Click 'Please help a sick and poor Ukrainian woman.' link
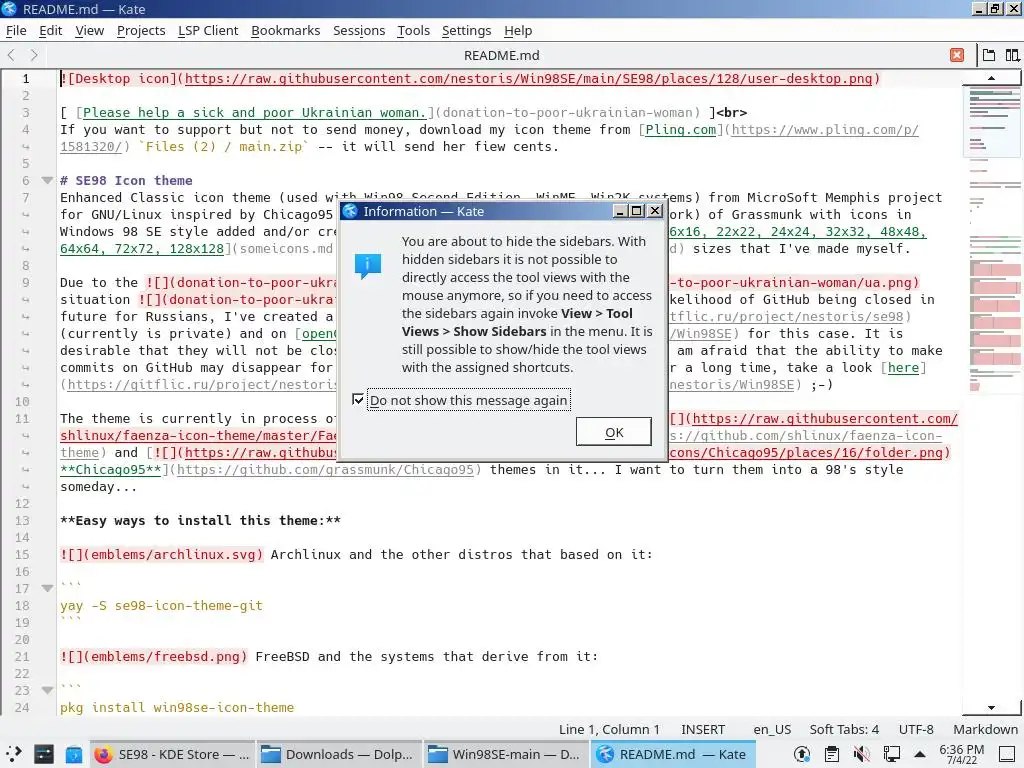Viewport: 1024px width, 768px height. pos(254,112)
